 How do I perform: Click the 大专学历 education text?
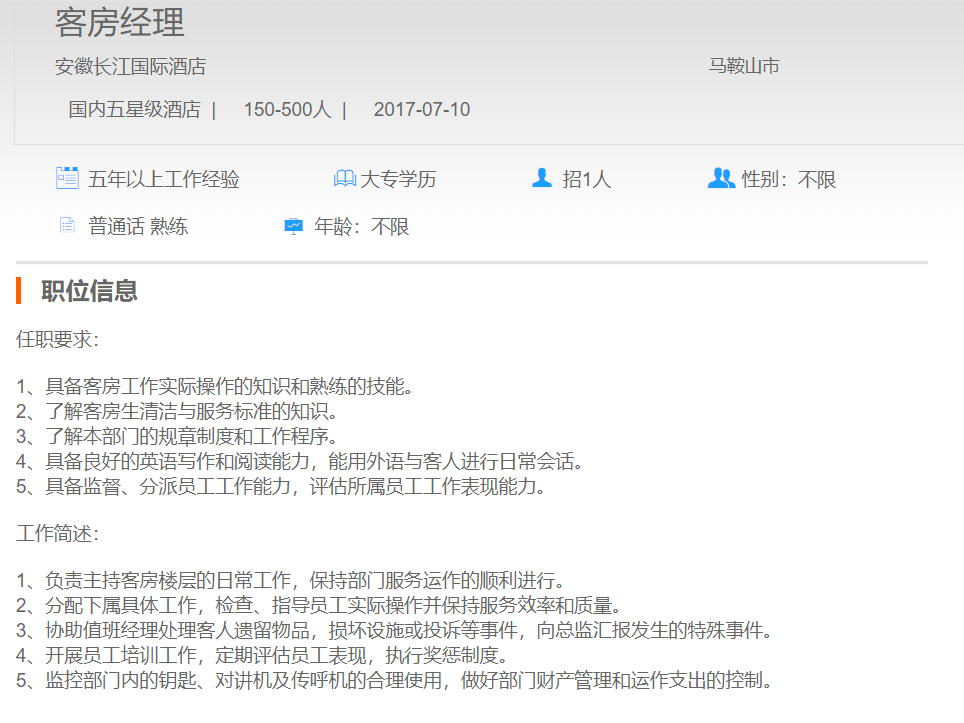coord(398,180)
